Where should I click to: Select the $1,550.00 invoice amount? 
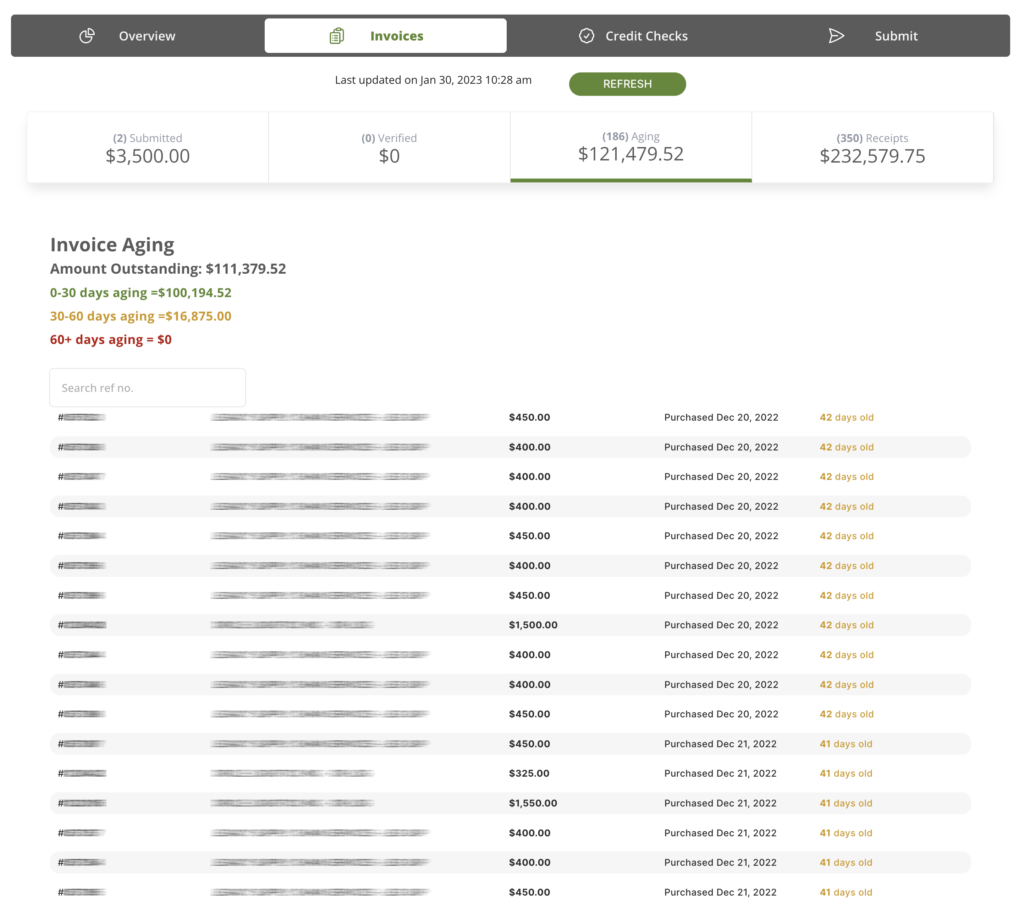533,803
